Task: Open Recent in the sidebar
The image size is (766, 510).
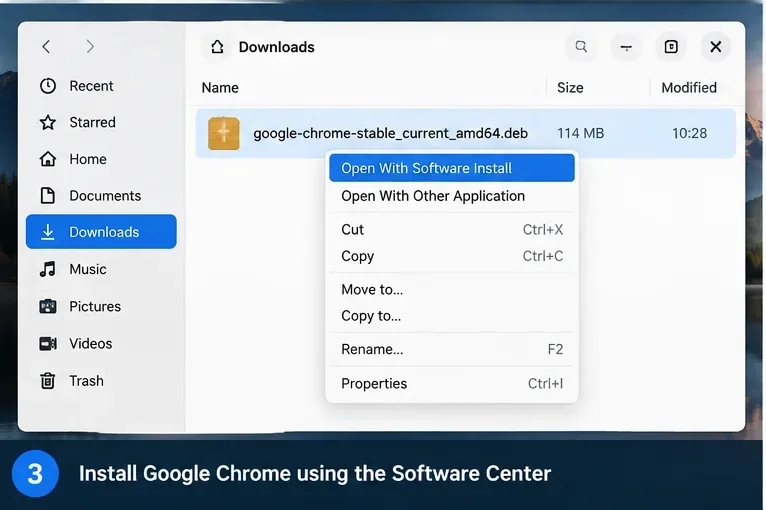Action: pos(91,86)
